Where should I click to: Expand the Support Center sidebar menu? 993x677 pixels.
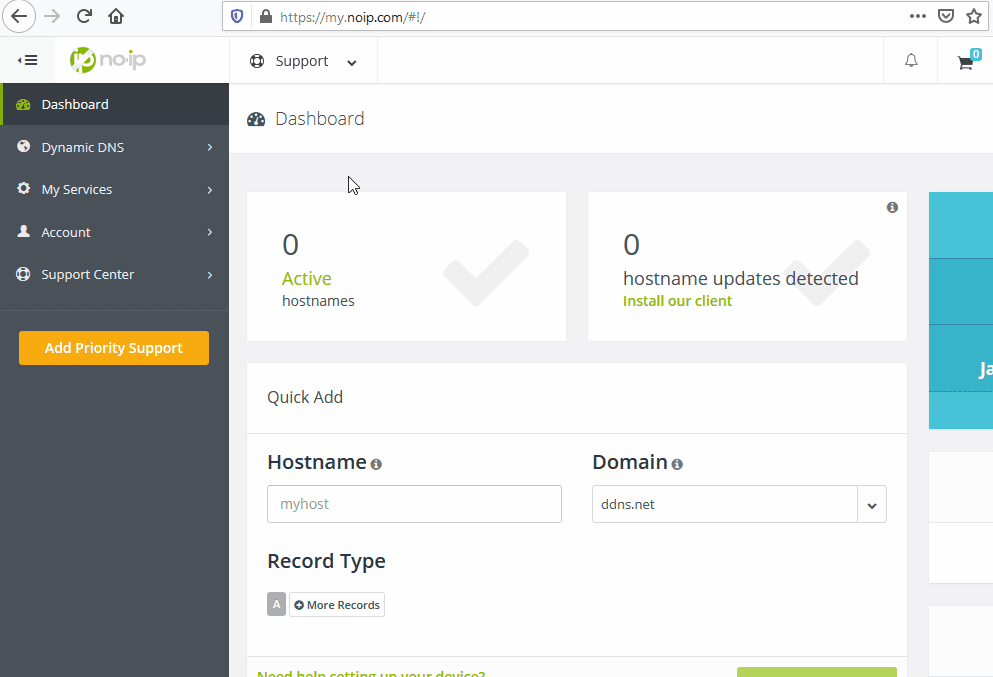coord(114,274)
